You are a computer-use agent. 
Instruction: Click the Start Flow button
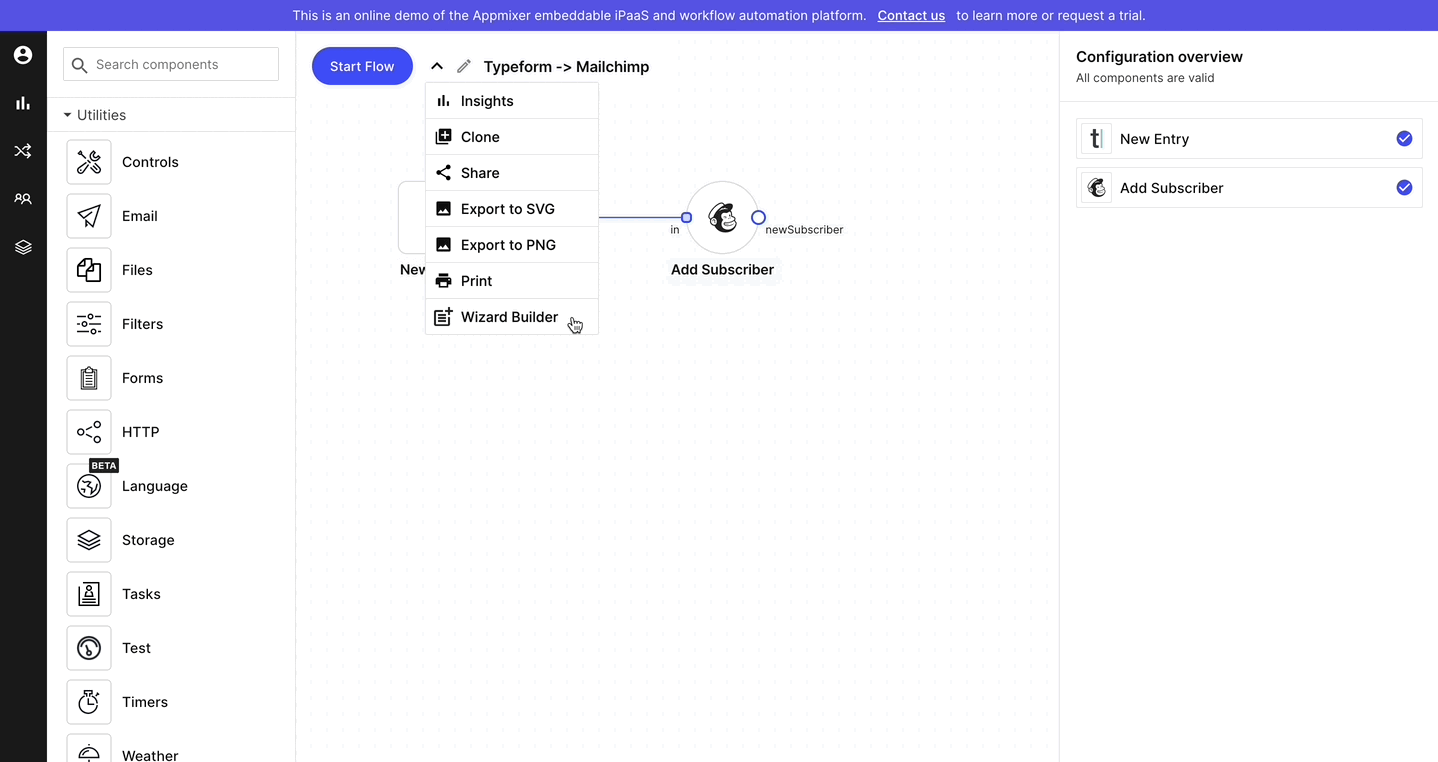click(362, 66)
